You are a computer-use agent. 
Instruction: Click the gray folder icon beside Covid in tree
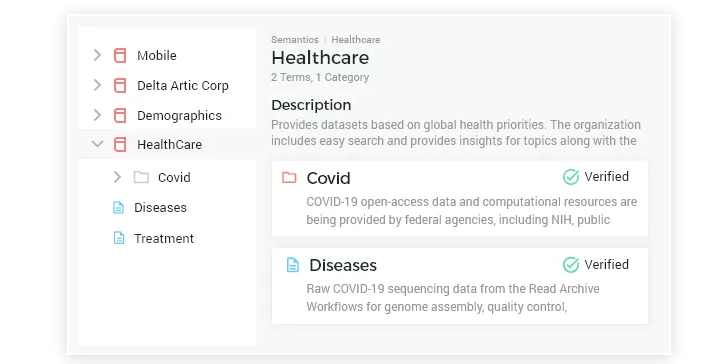click(141, 177)
